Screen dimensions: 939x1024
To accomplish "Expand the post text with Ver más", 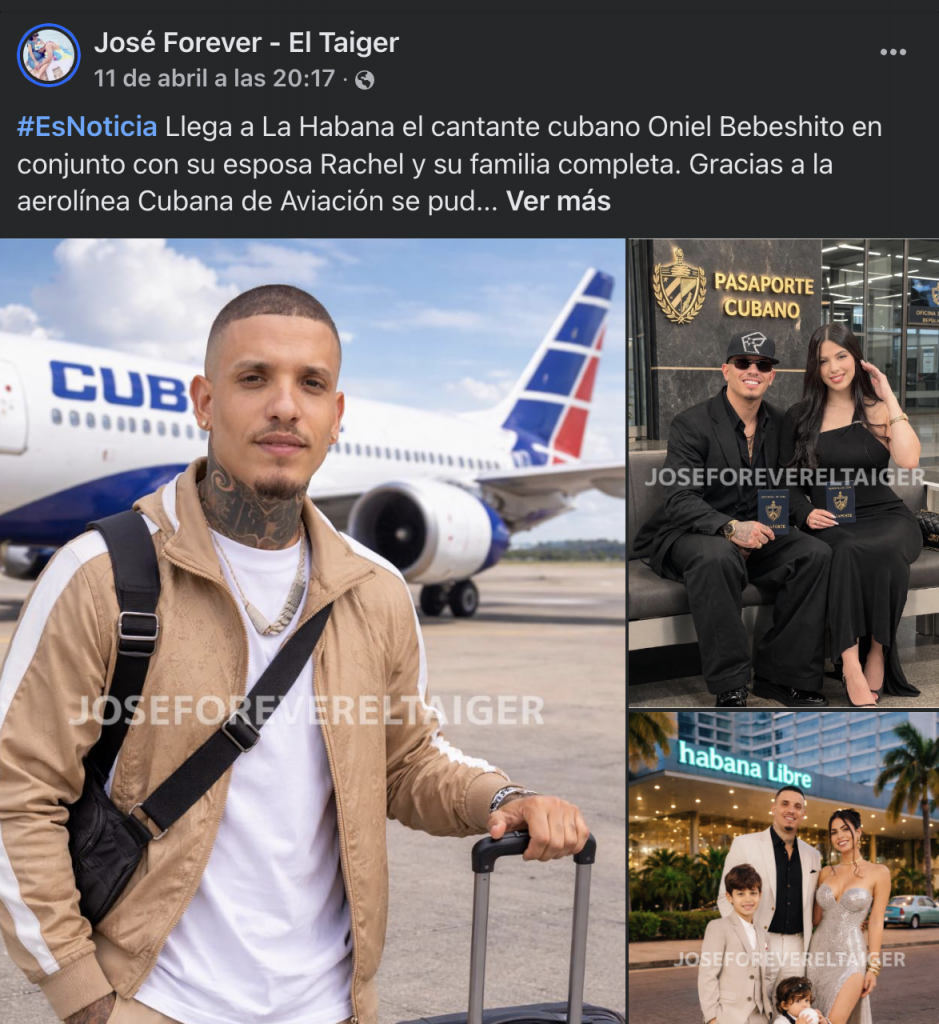I will 558,201.
